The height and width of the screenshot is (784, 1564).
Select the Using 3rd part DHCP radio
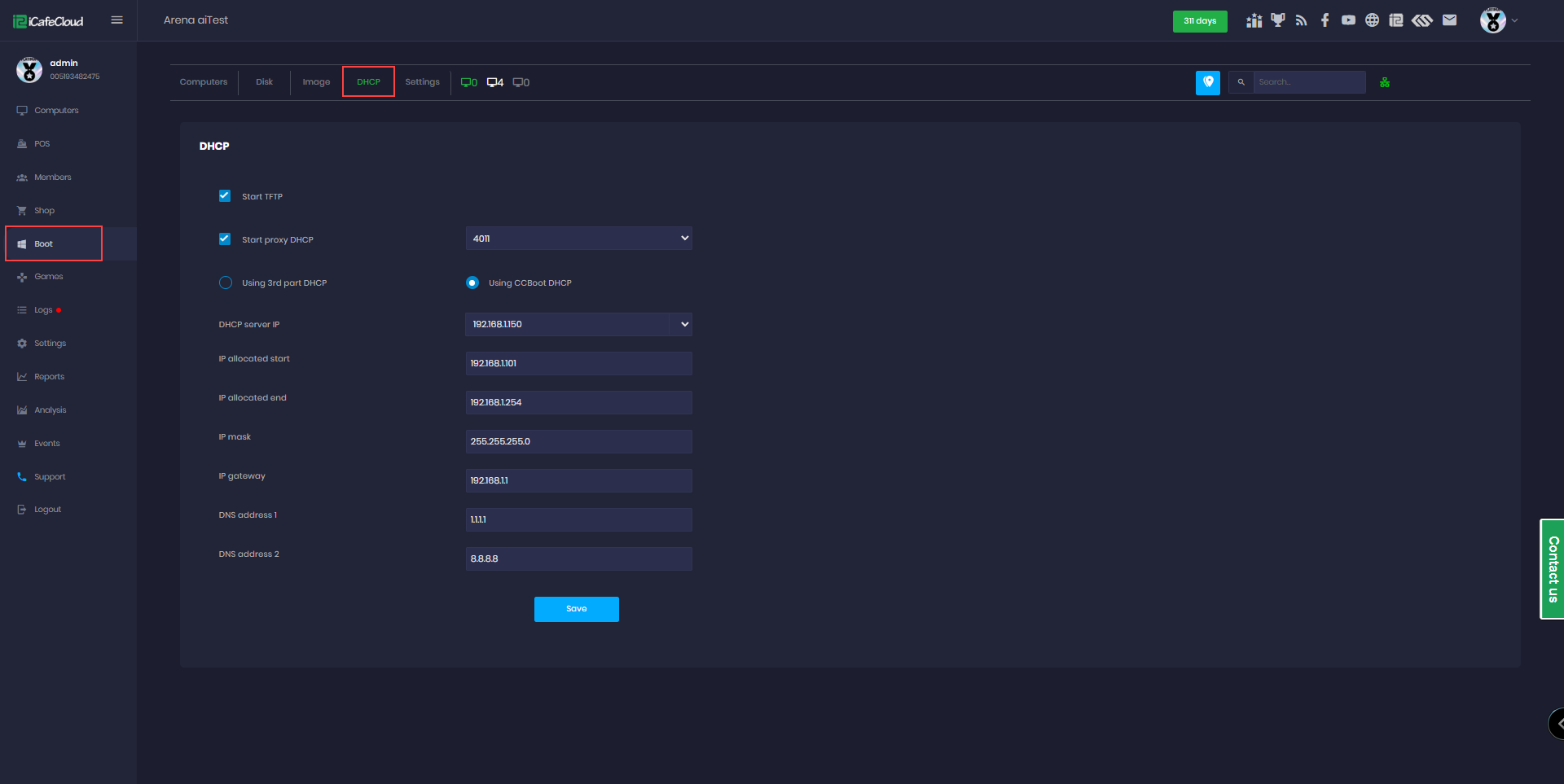[226, 283]
